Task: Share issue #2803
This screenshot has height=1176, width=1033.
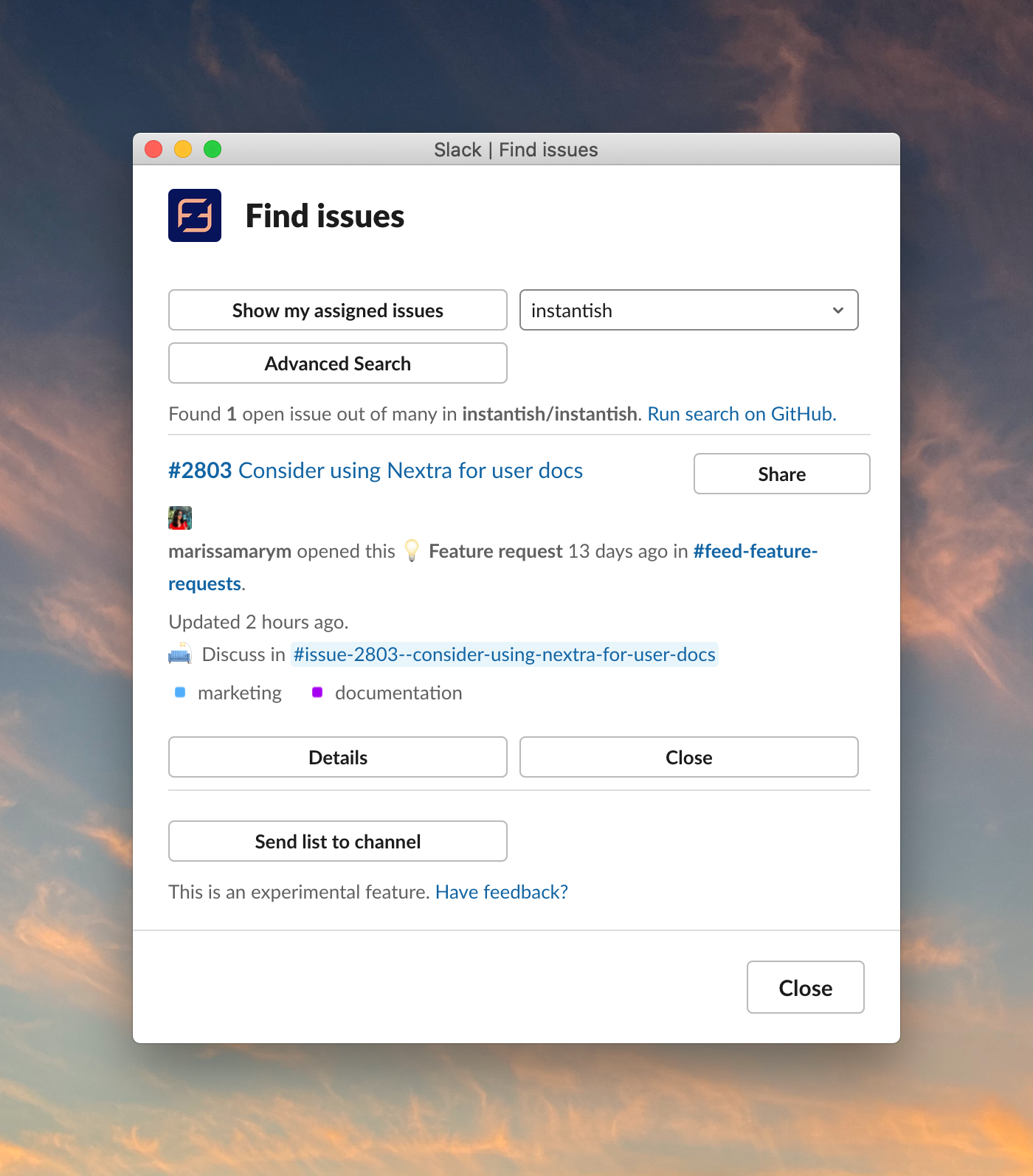Action: [782, 474]
